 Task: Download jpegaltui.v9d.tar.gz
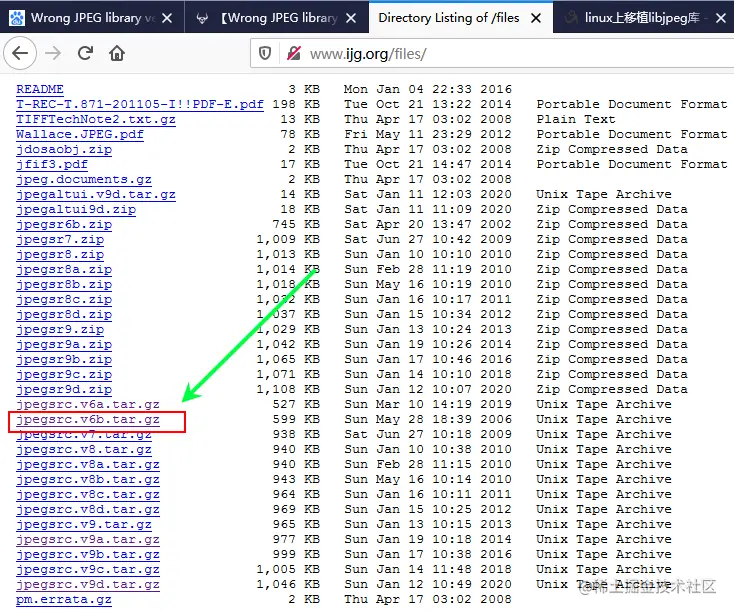point(95,194)
